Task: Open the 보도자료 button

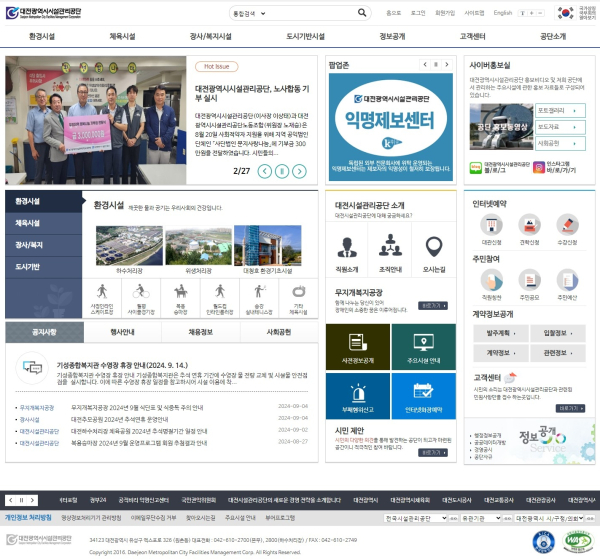Action: click(x=560, y=127)
